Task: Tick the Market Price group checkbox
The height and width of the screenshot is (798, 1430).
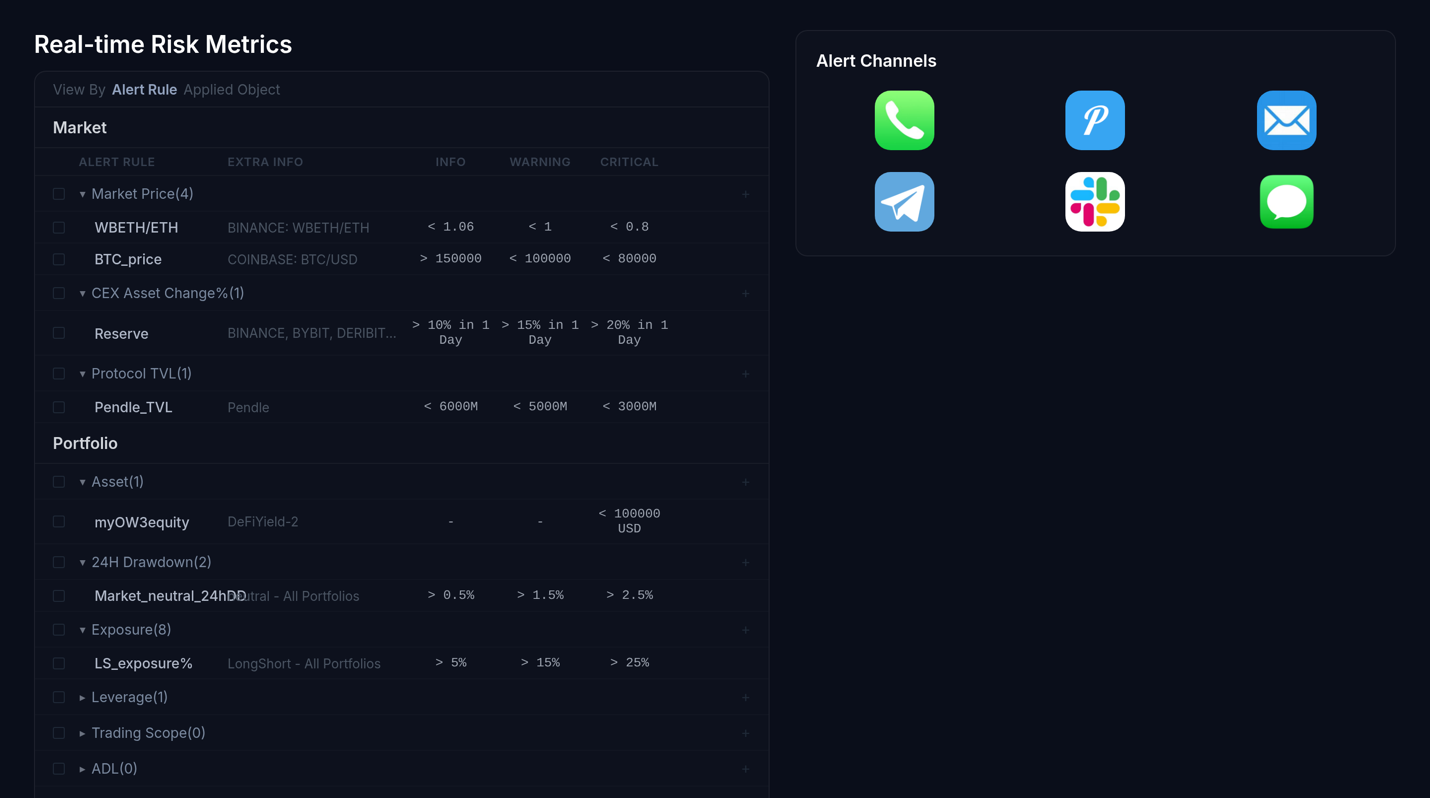Action: coord(59,194)
